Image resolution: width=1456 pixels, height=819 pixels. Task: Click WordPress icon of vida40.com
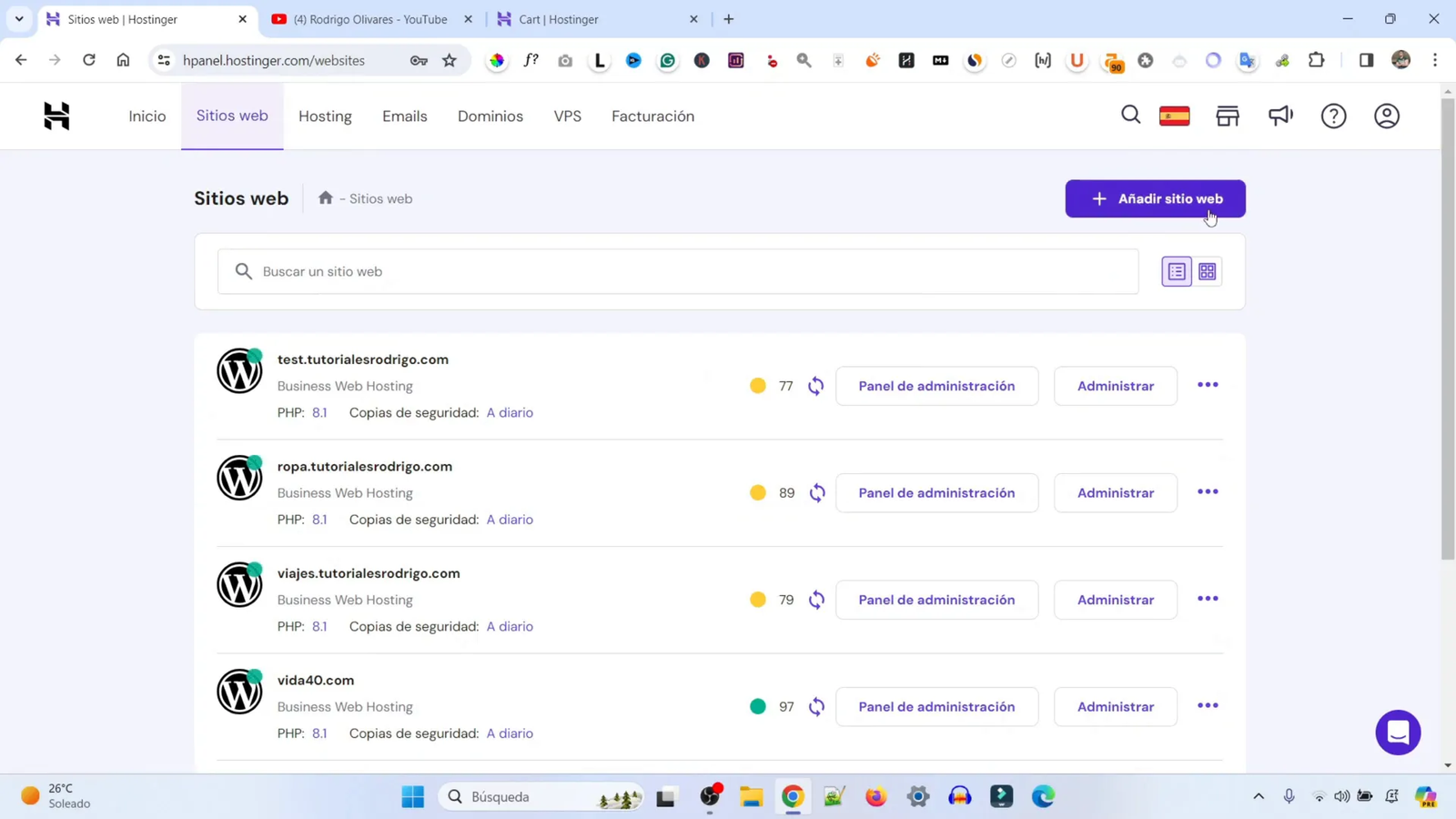tap(239, 692)
